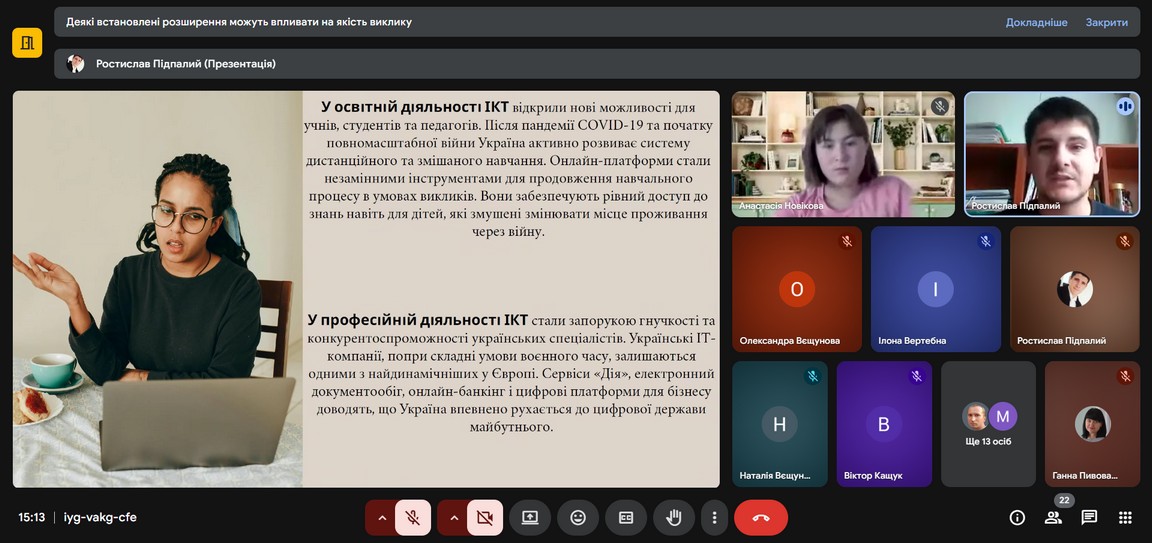The width and height of the screenshot is (1152, 543).
Task: Raise your hand in the meeting
Action: [674, 518]
